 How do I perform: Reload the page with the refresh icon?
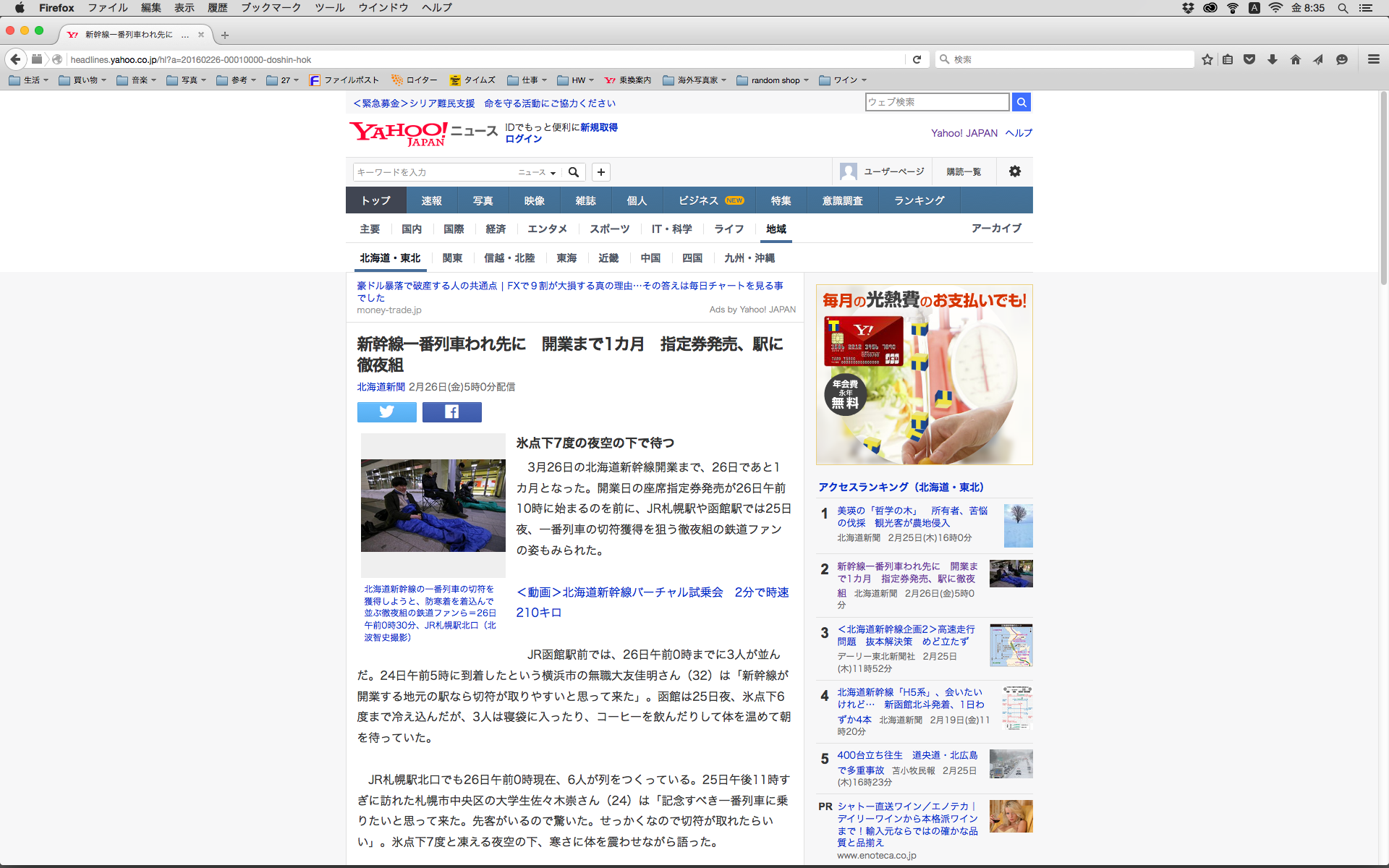(x=917, y=59)
